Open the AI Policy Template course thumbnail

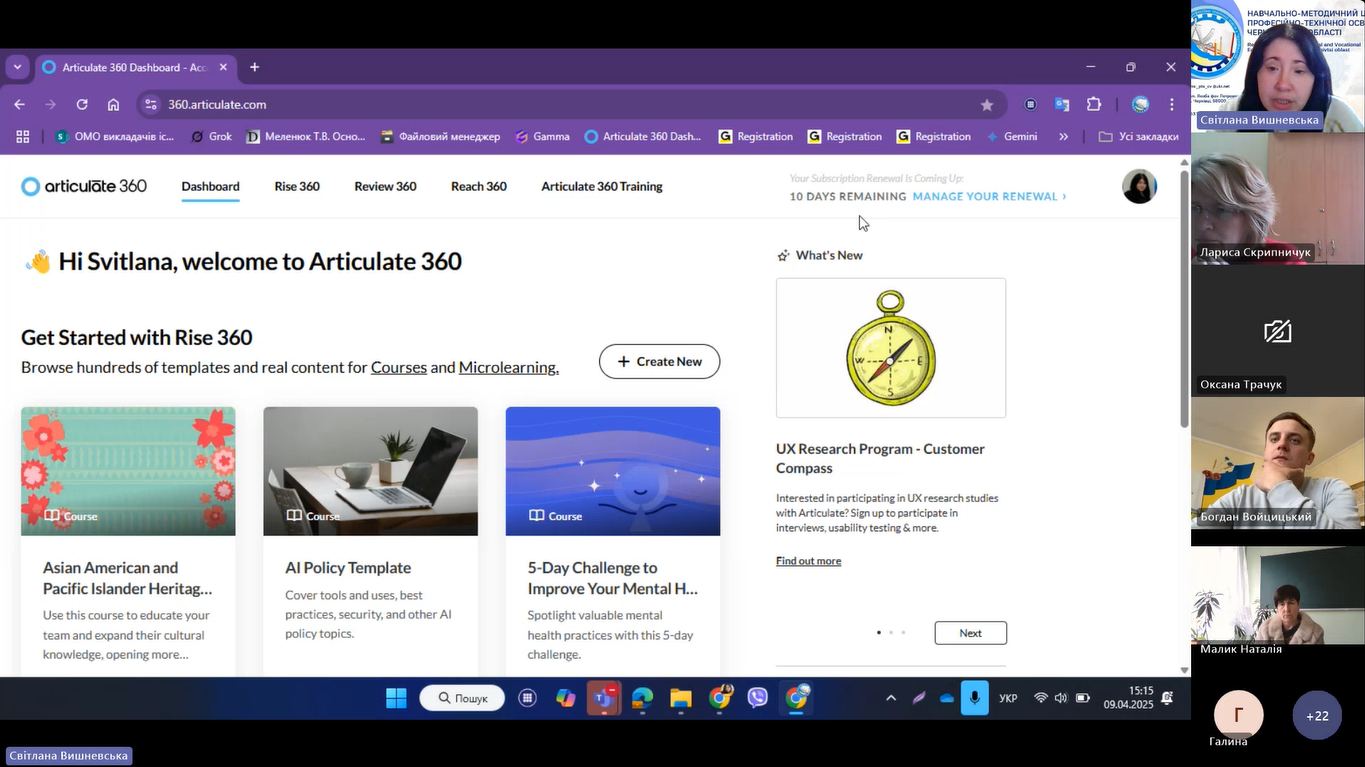370,471
